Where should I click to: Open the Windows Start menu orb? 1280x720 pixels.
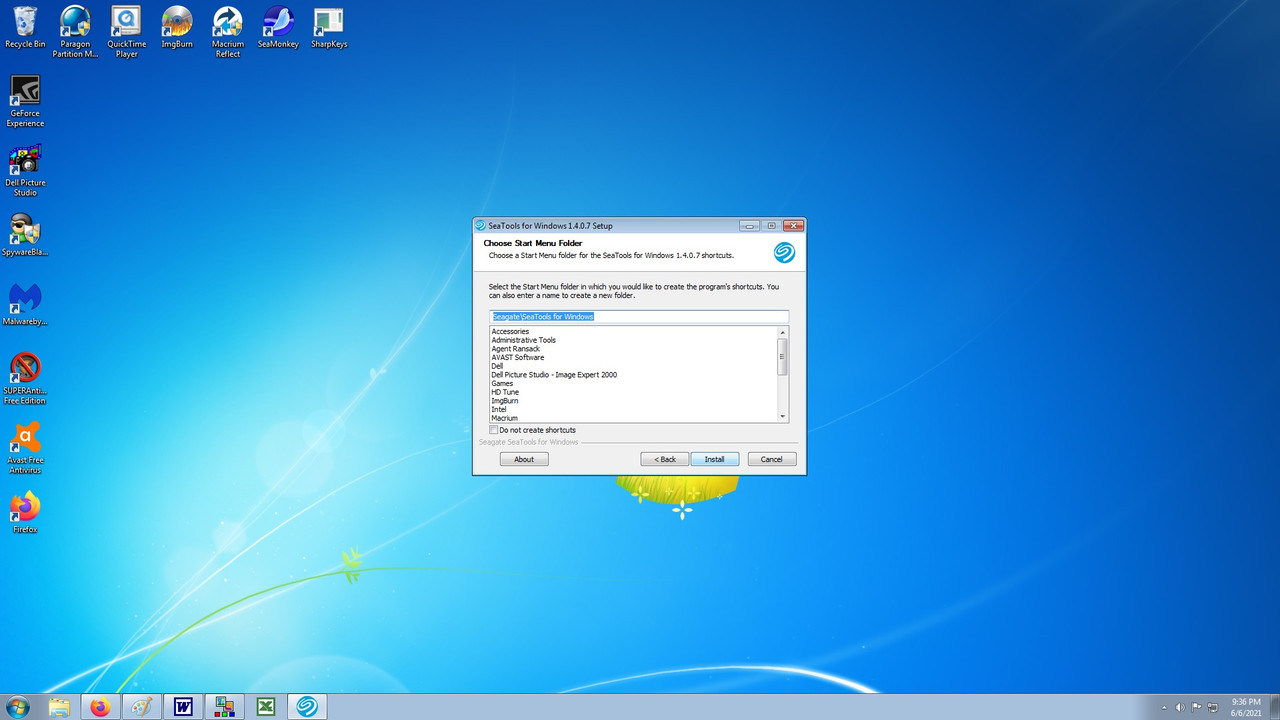(x=17, y=707)
